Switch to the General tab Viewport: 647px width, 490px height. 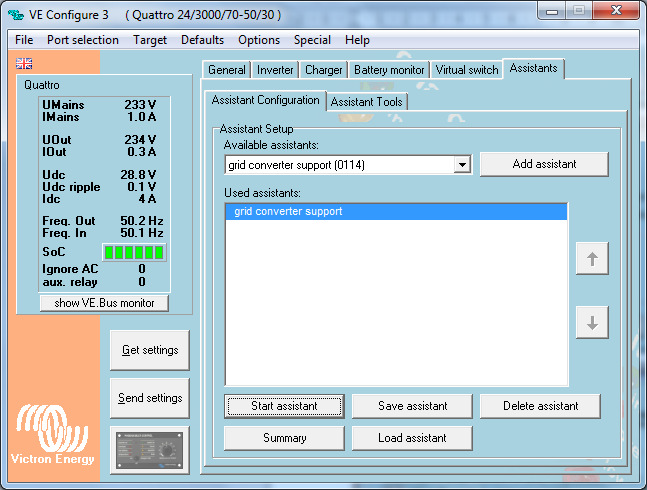click(227, 70)
